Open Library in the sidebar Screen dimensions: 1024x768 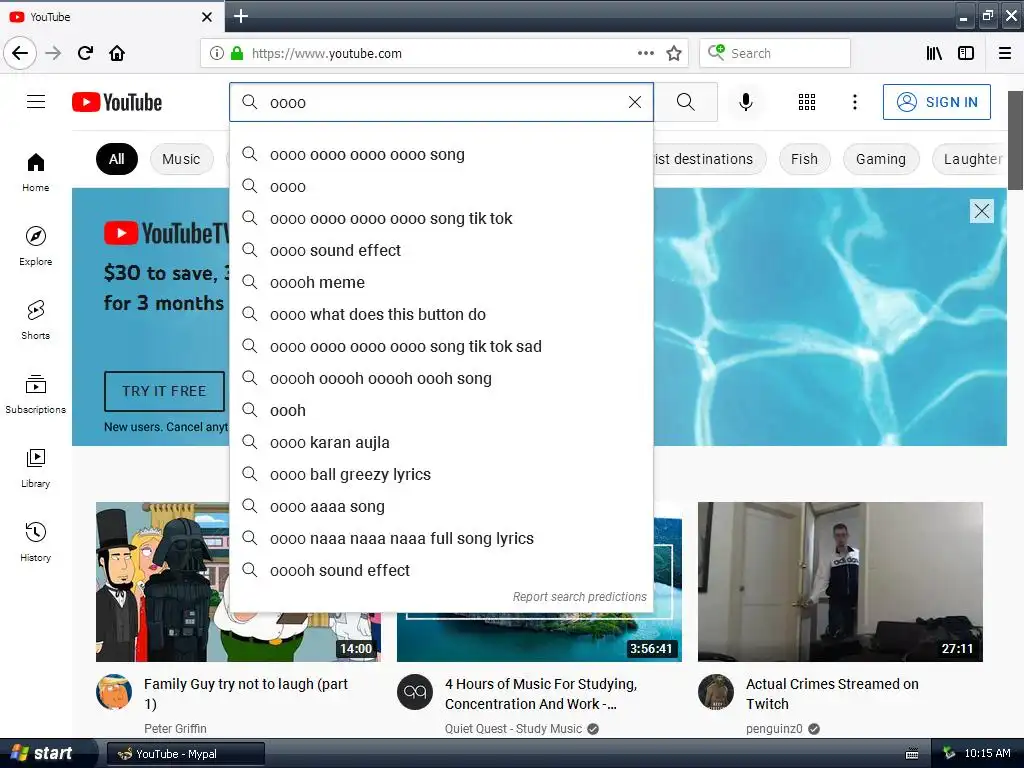pos(36,468)
